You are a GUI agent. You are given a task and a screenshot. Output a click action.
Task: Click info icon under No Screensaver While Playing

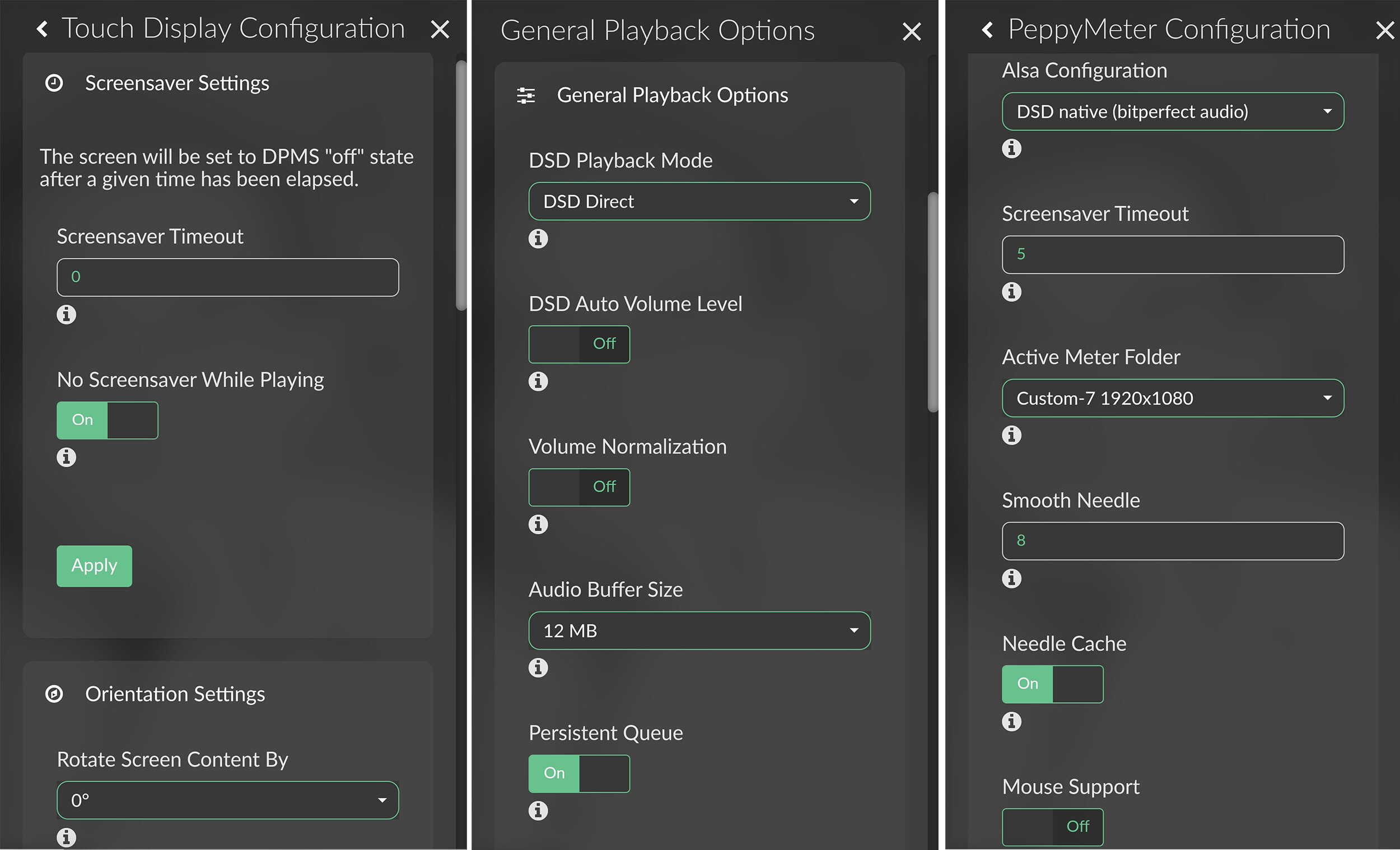pyautogui.click(x=67, y=457)
